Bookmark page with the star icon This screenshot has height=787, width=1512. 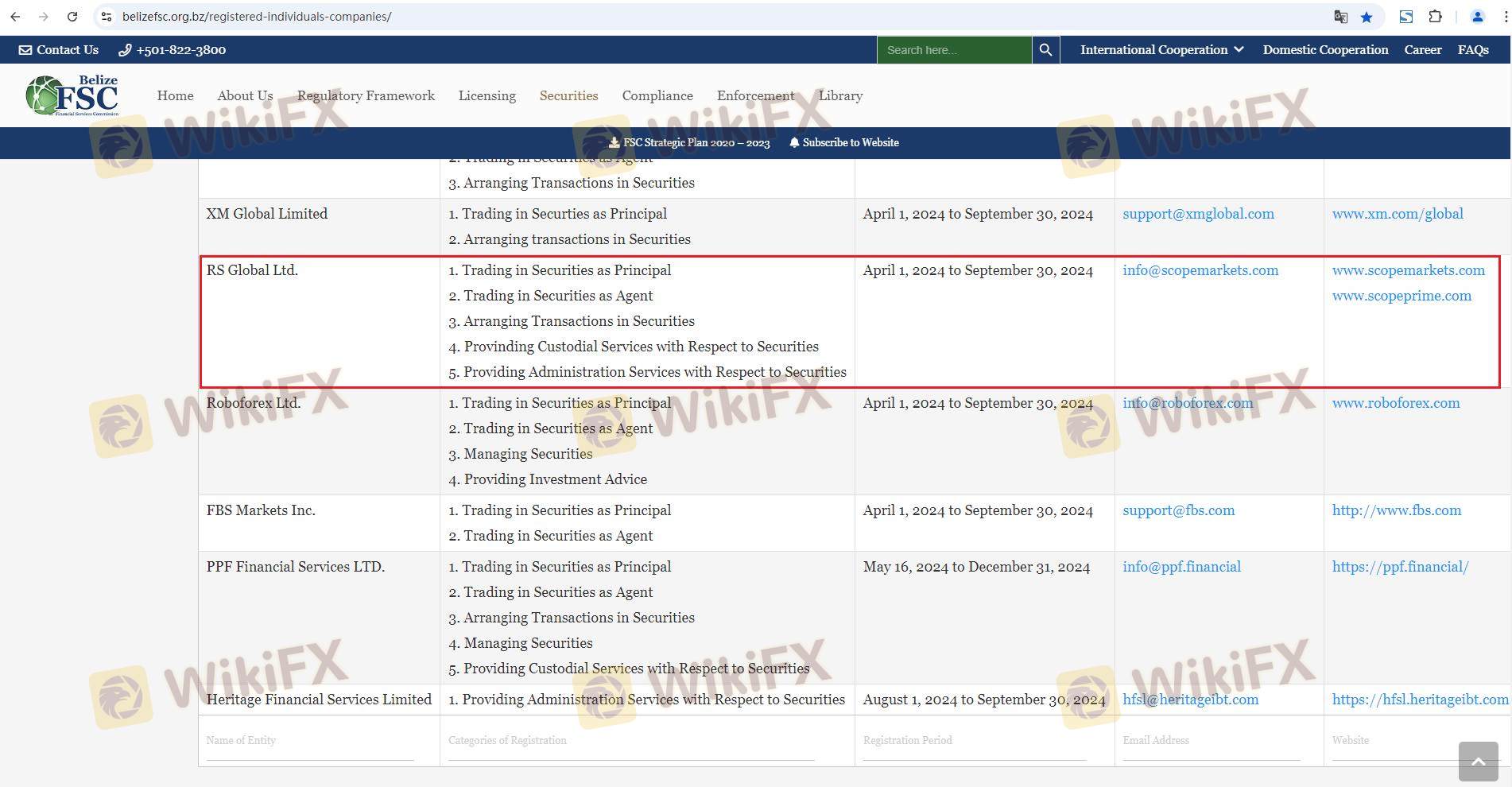pos(1367,17)
